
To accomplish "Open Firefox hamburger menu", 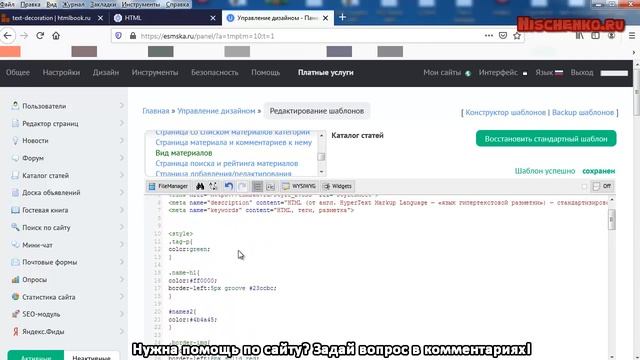I will tap(631, 36).
